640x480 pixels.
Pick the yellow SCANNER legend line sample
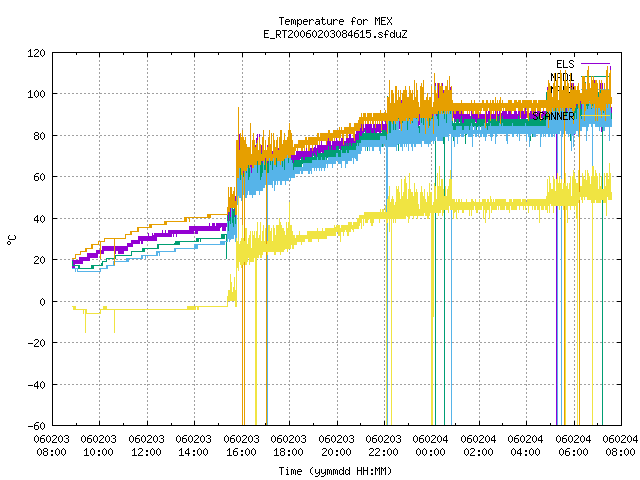(x=596, y=116)
